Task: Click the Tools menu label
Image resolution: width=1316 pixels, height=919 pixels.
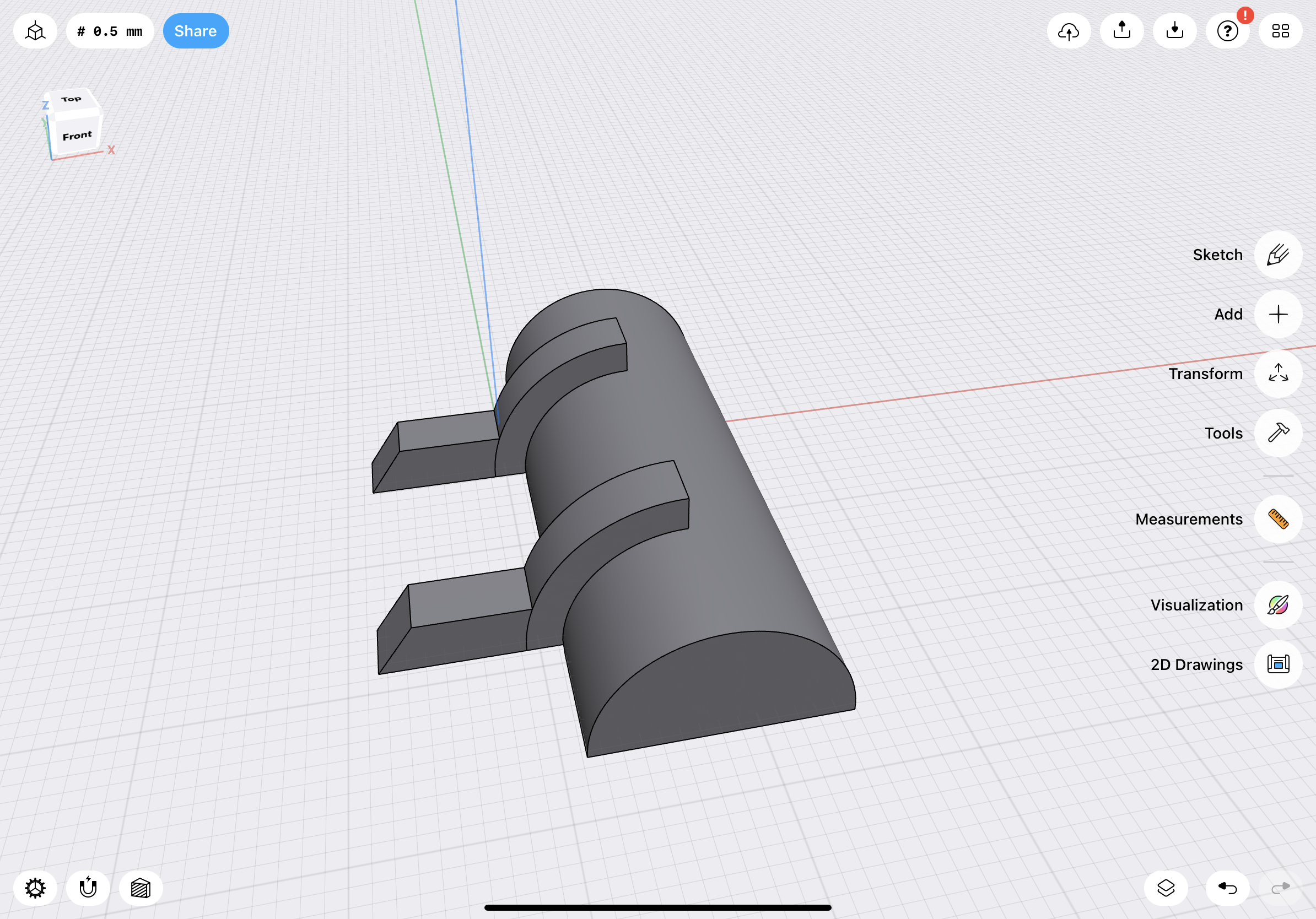Action: pyautogui.click(x=1223, y=433)
